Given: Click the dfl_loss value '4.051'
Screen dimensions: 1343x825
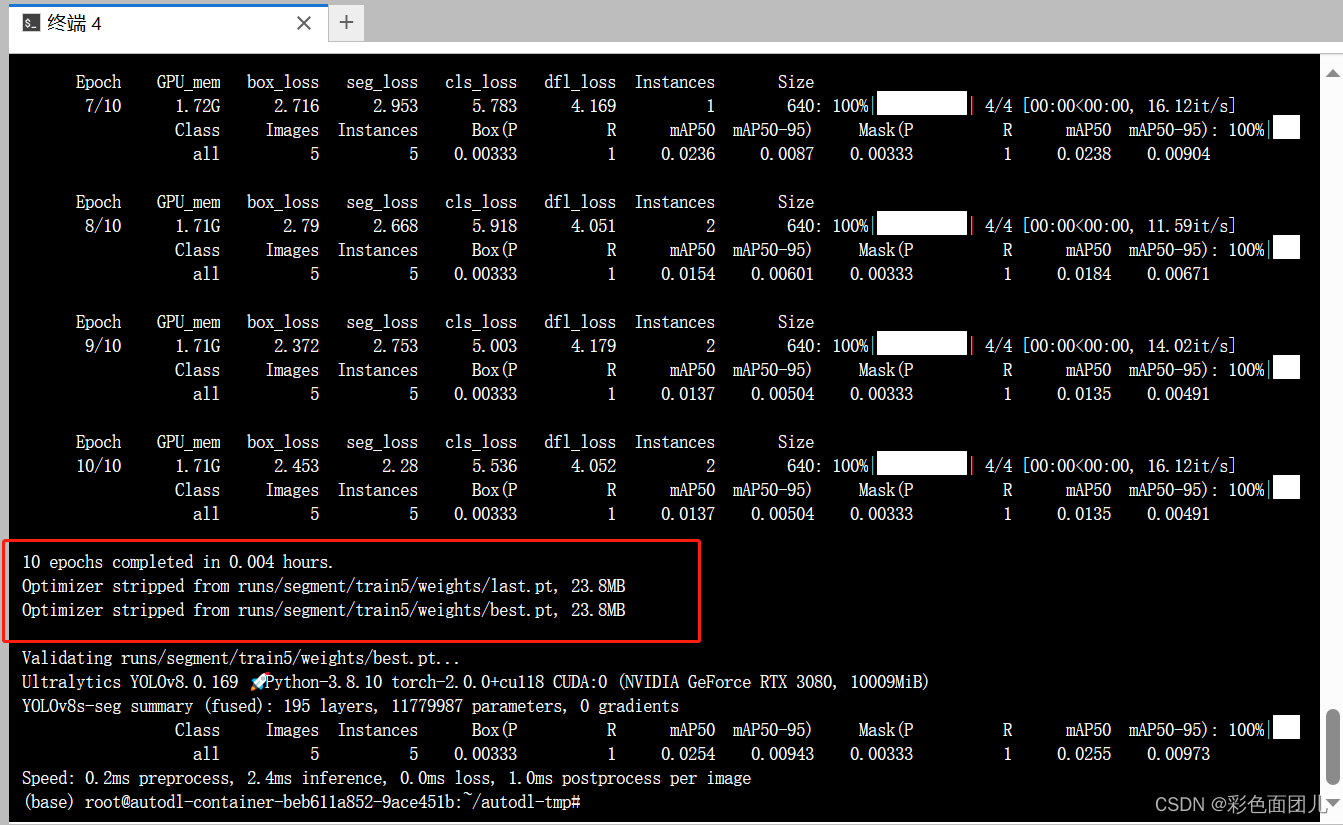Looking at the screenshot, I should (594, 226).
